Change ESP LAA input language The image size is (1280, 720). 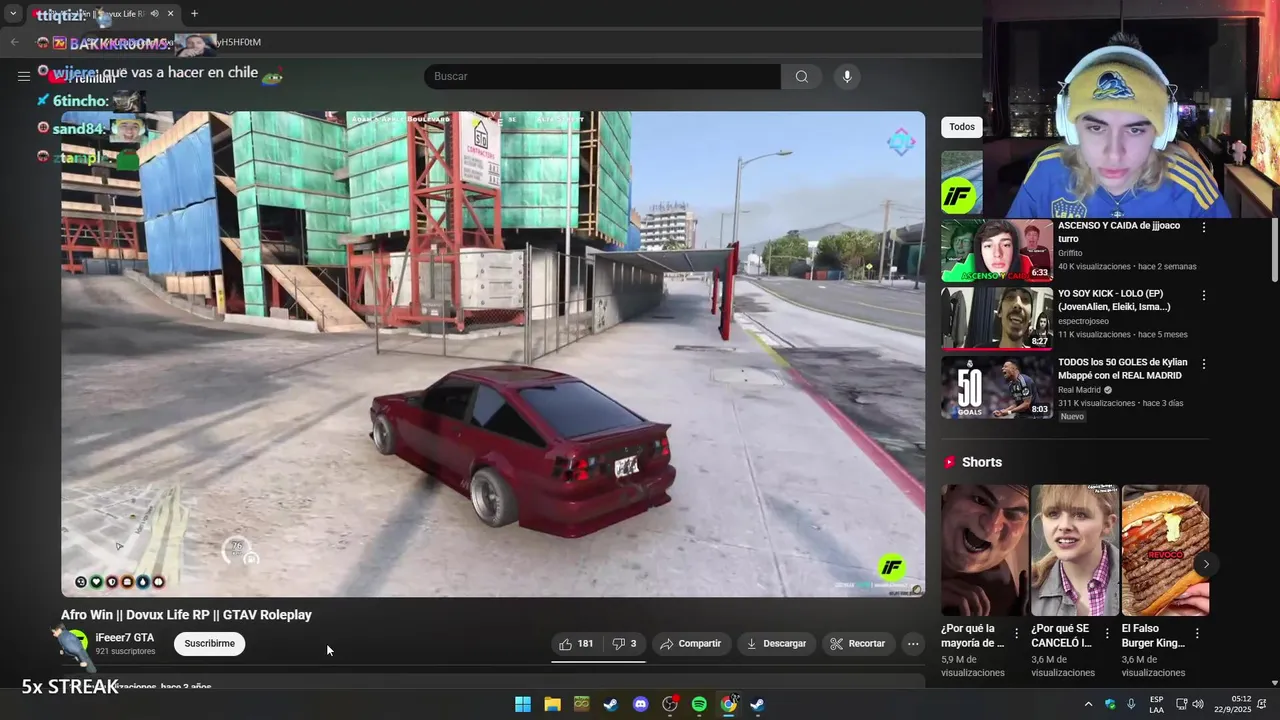[x=1156, y=704]
